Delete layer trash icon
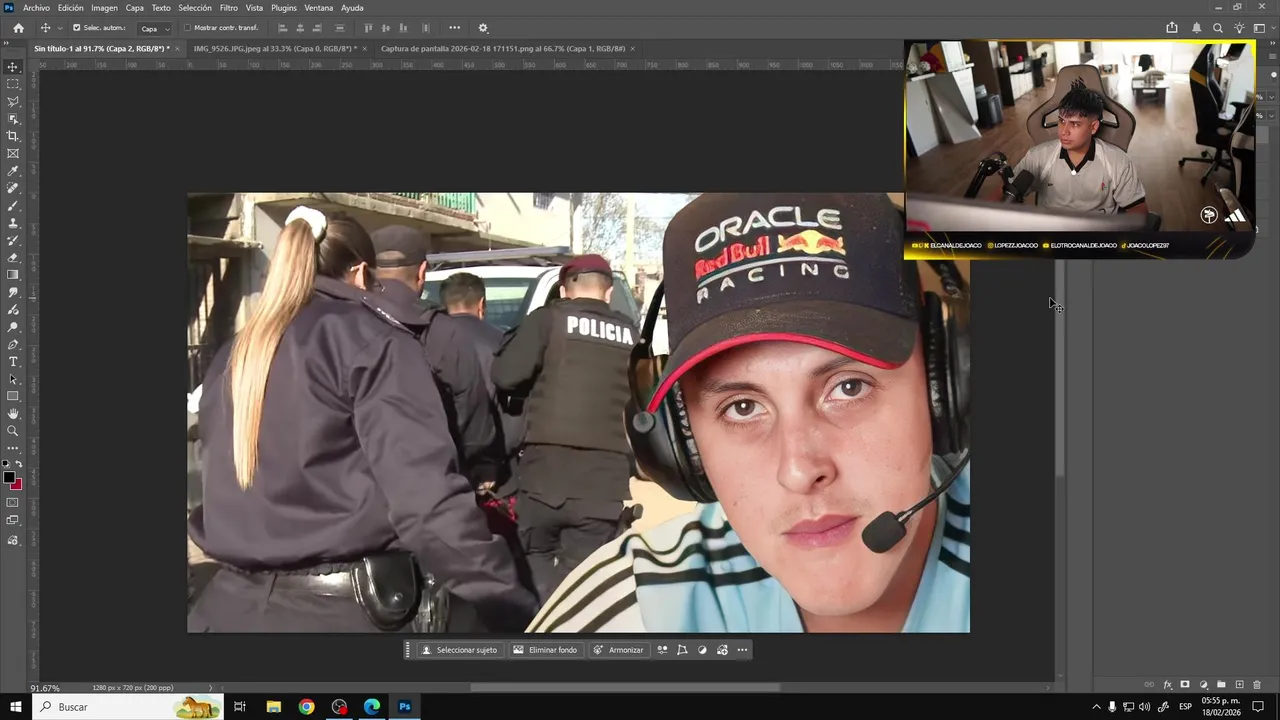The height and width of the screenshot is (720, 1280). click(1257, 685)
